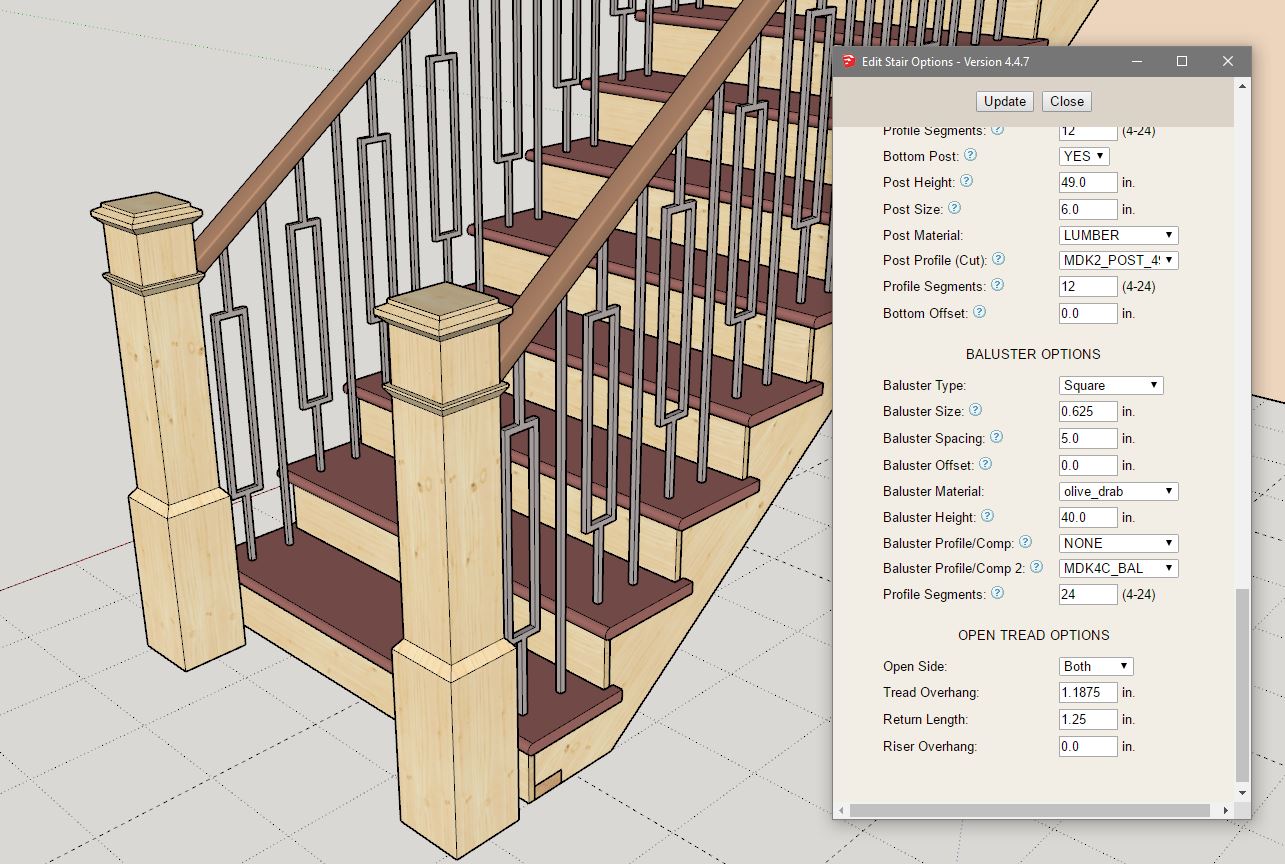Image resolution: width=1285 pixels, height=864 pixels.
Task: Click help icon for Post Profile (Cut)
Action: click(998, 260)
